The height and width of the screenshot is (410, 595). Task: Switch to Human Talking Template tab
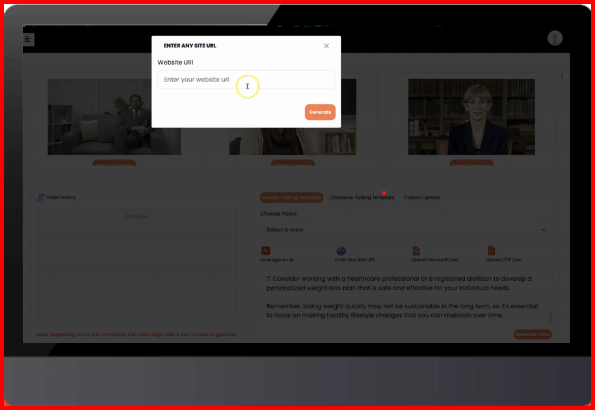tap(291, 197)
